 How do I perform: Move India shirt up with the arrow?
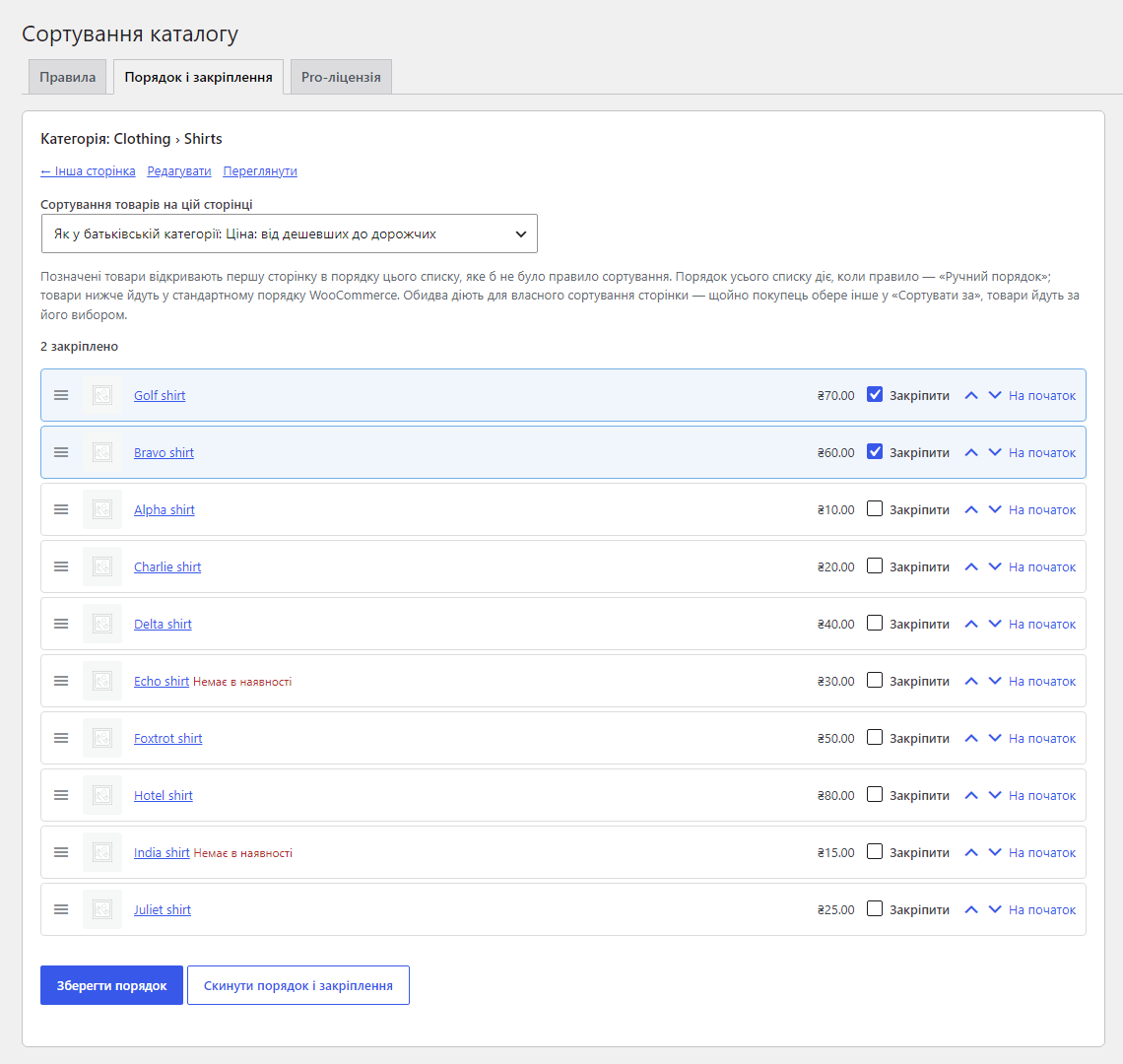point(971,852)
